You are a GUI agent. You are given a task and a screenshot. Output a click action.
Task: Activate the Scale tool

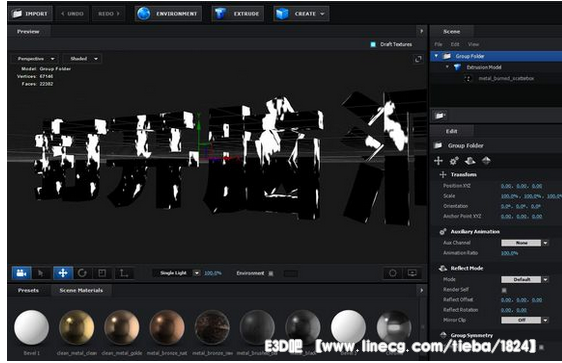click(x=102, y=273)
